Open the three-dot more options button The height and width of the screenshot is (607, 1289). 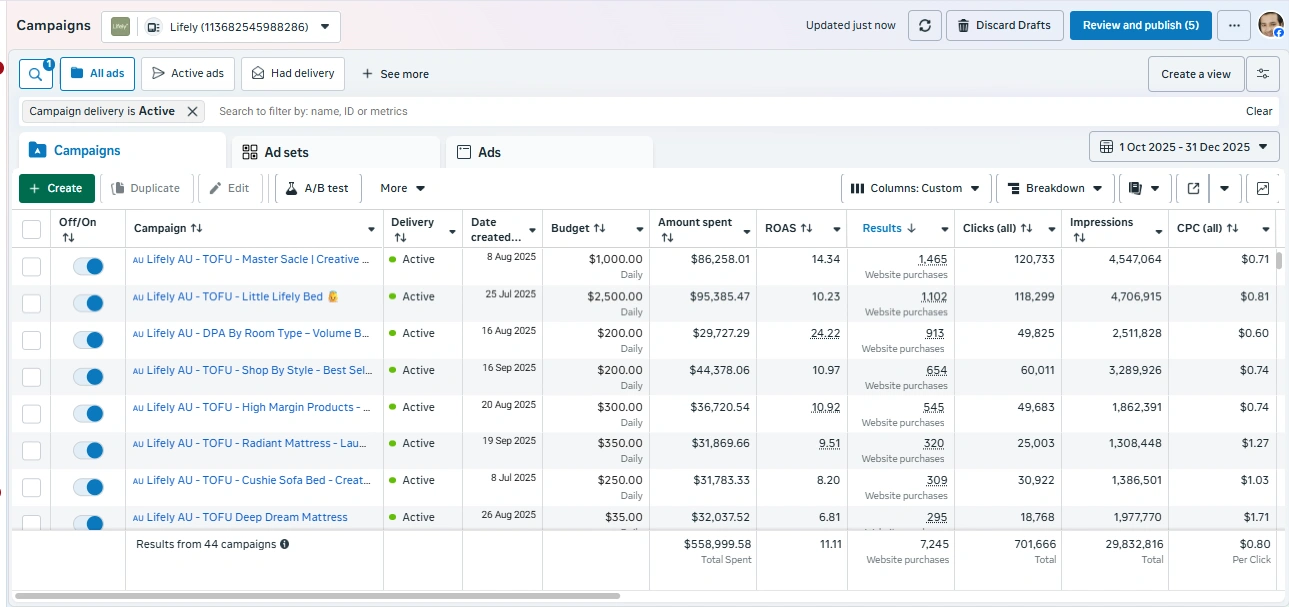click(x=1233, y=26)
